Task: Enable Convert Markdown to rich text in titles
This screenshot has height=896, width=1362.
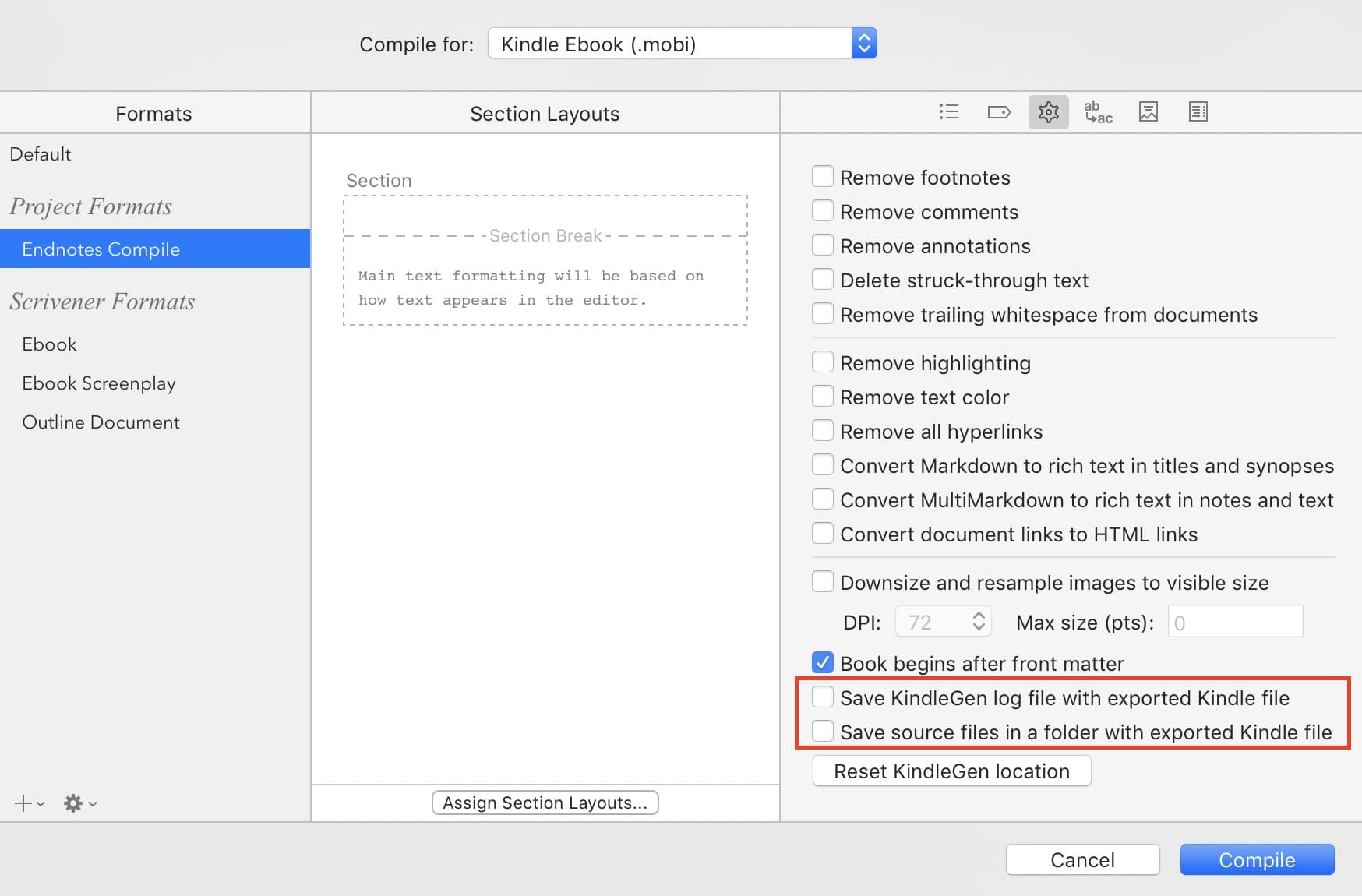Action: click(822, 465)
